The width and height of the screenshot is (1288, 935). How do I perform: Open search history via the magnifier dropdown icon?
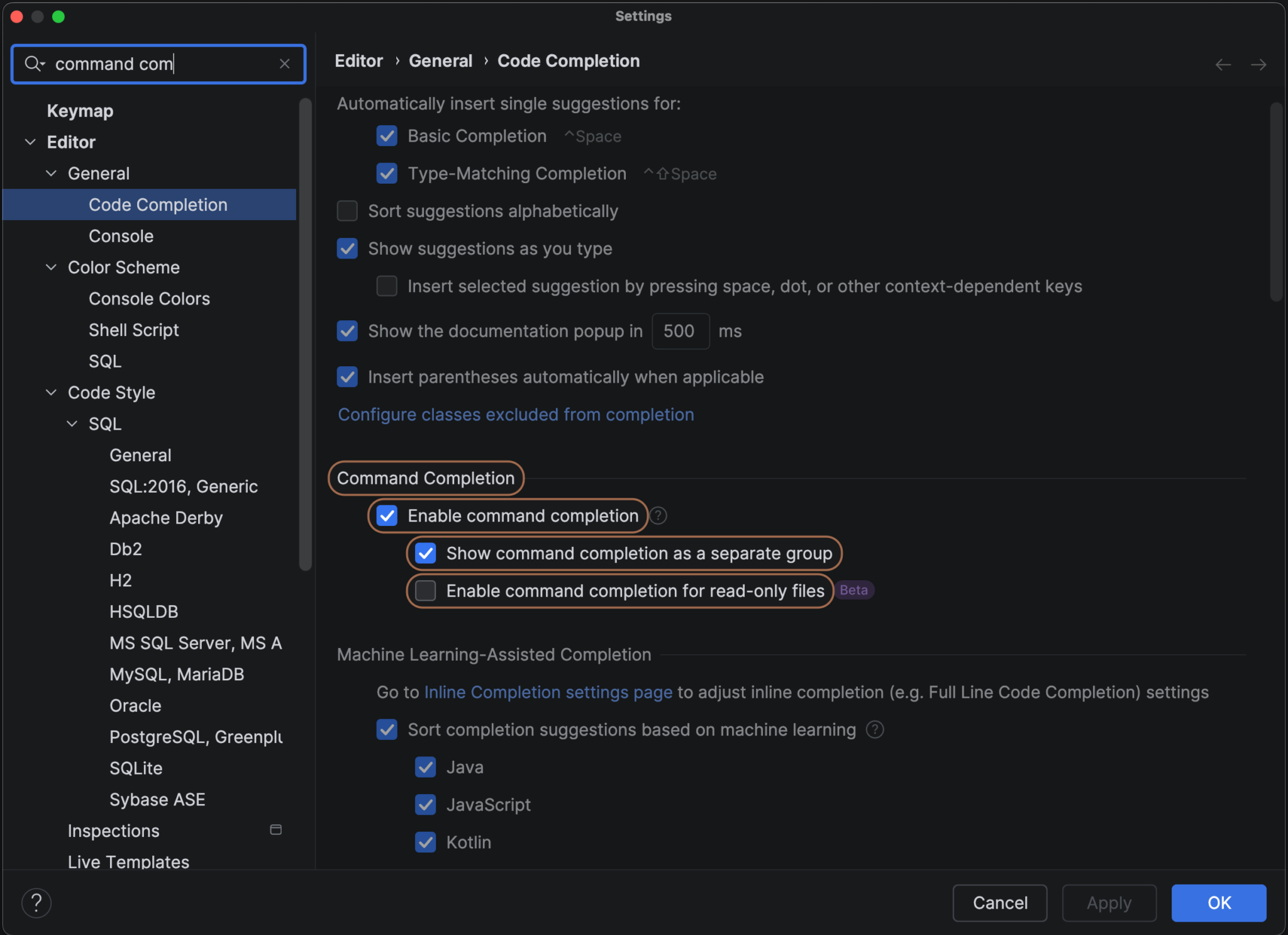click(36, 64)
